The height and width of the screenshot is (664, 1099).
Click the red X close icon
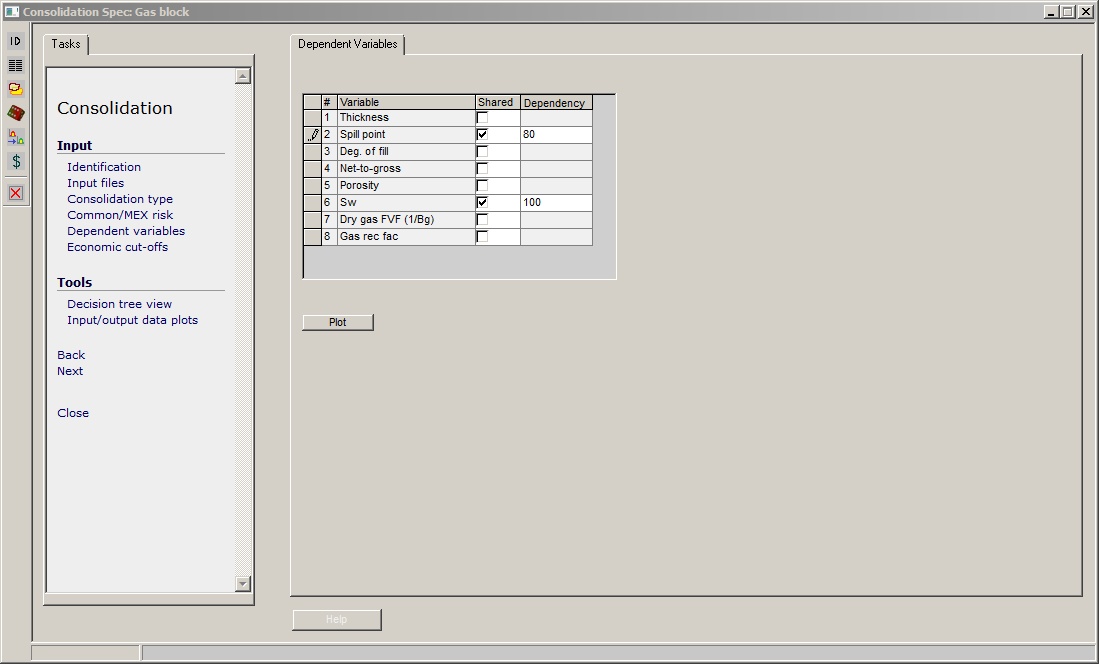[x=14, y=192]
